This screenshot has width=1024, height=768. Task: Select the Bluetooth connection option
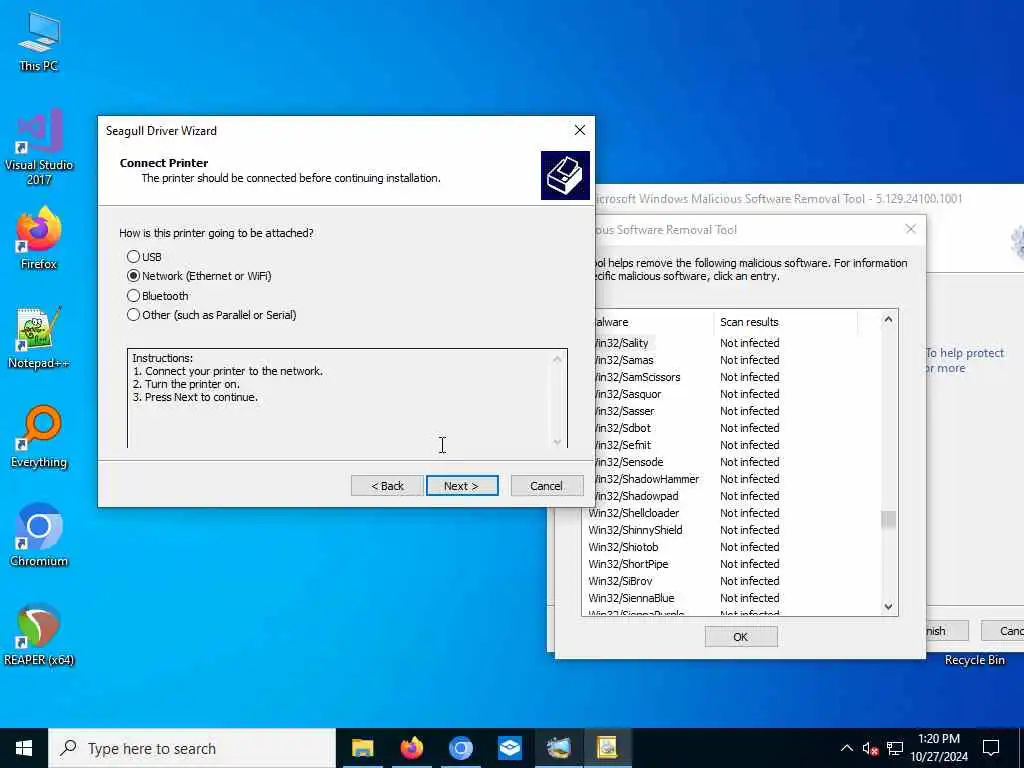tap(157, 296)
